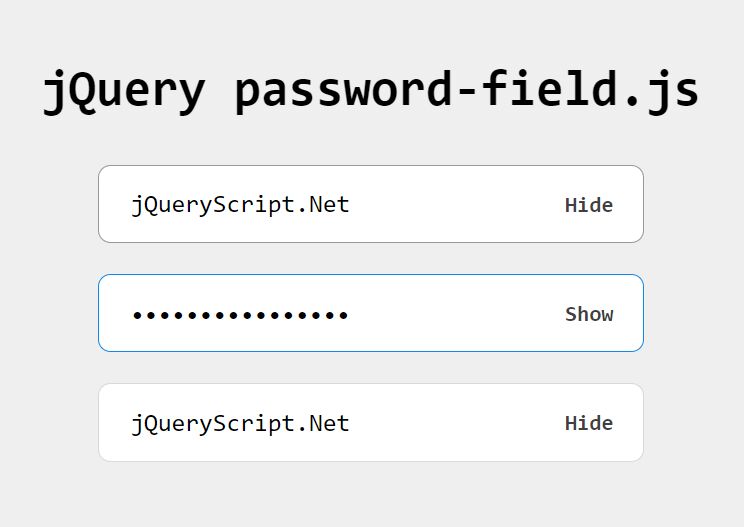Place cursor before the first masked dot

132,315
